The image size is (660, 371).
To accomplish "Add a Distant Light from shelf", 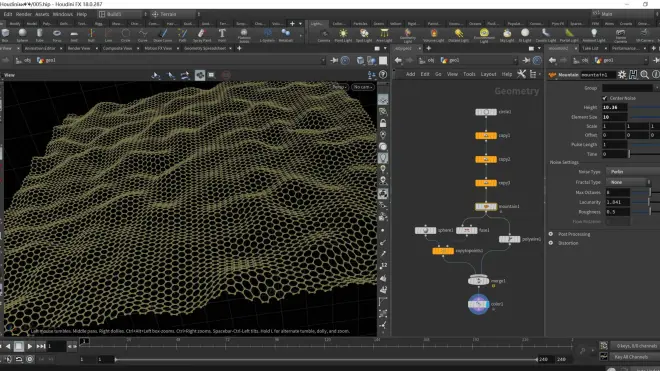I will (458, 35).
